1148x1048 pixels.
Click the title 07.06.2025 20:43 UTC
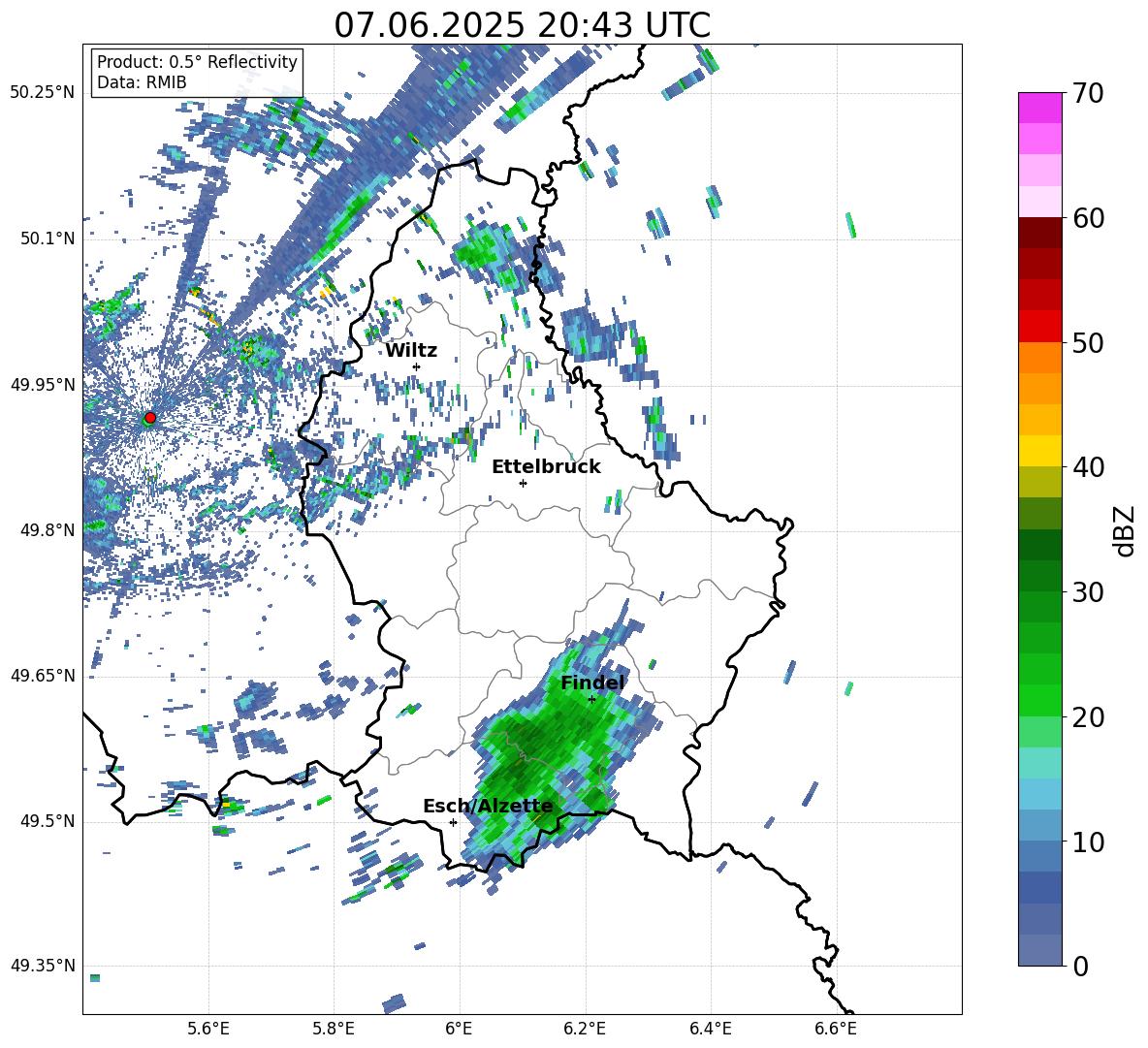(522, 25)
